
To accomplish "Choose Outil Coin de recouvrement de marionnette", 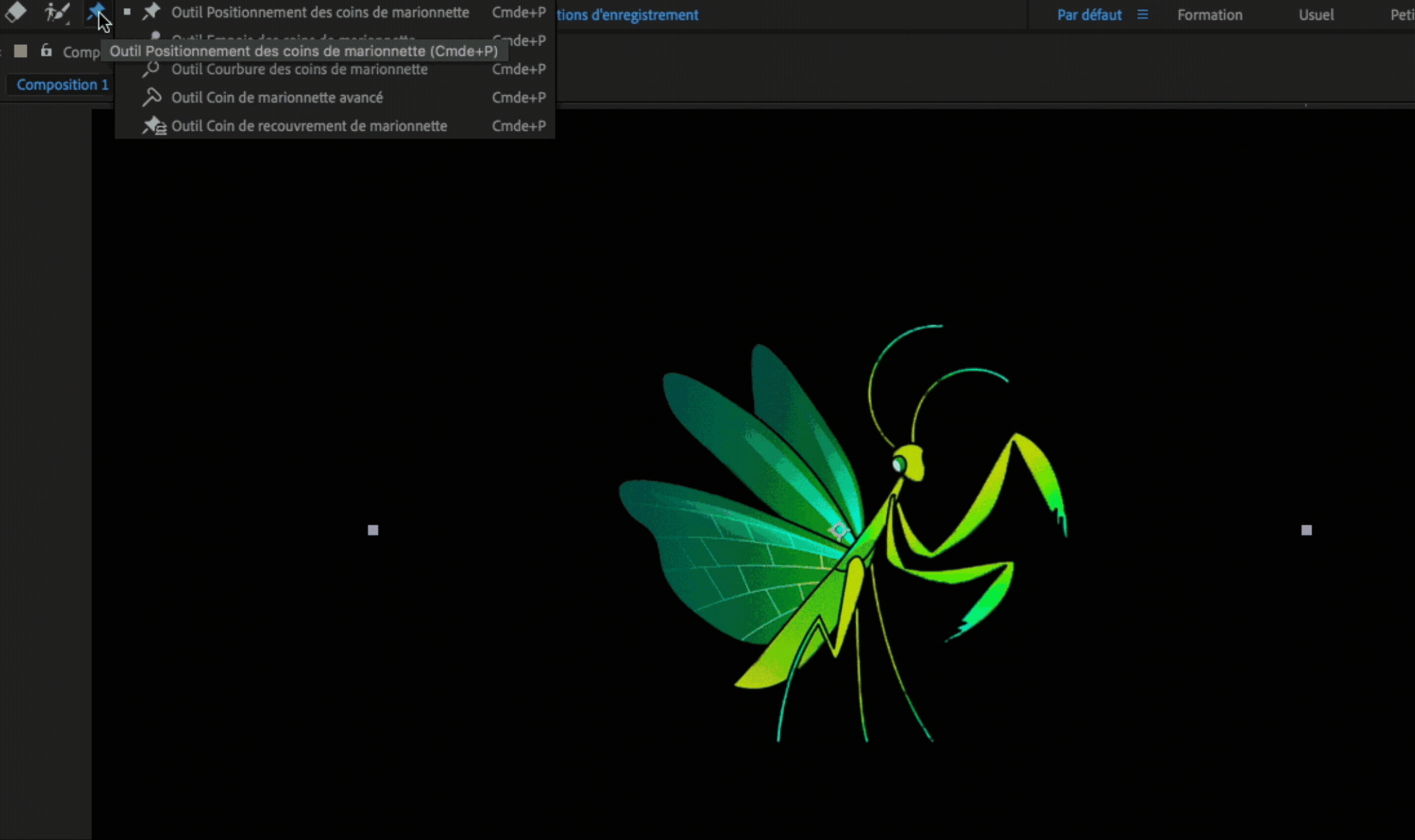I will (309, 126).
